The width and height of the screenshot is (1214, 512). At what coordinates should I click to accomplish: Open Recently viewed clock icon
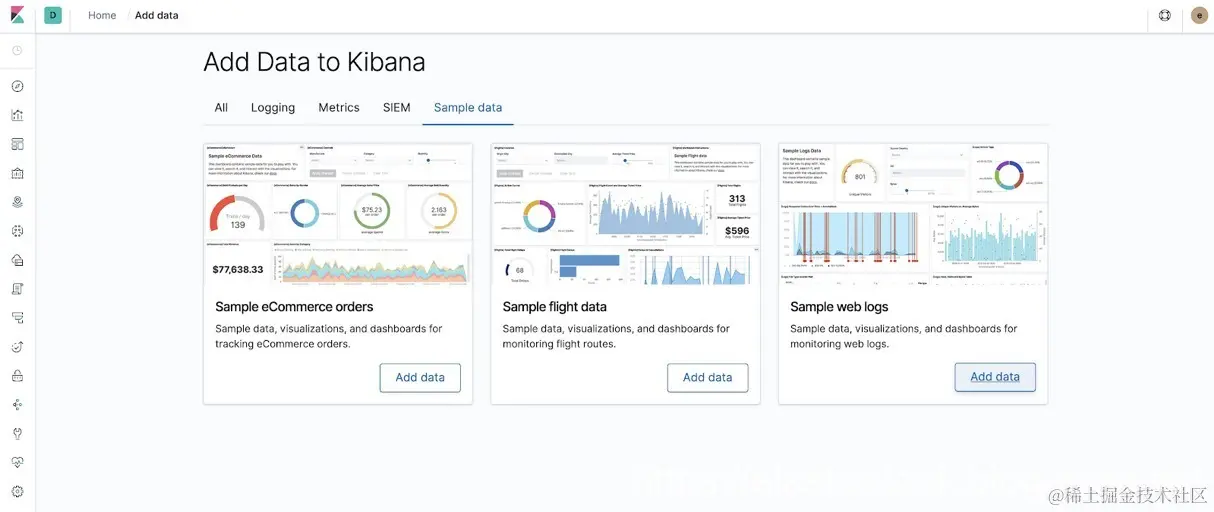(x=17, y=50)
